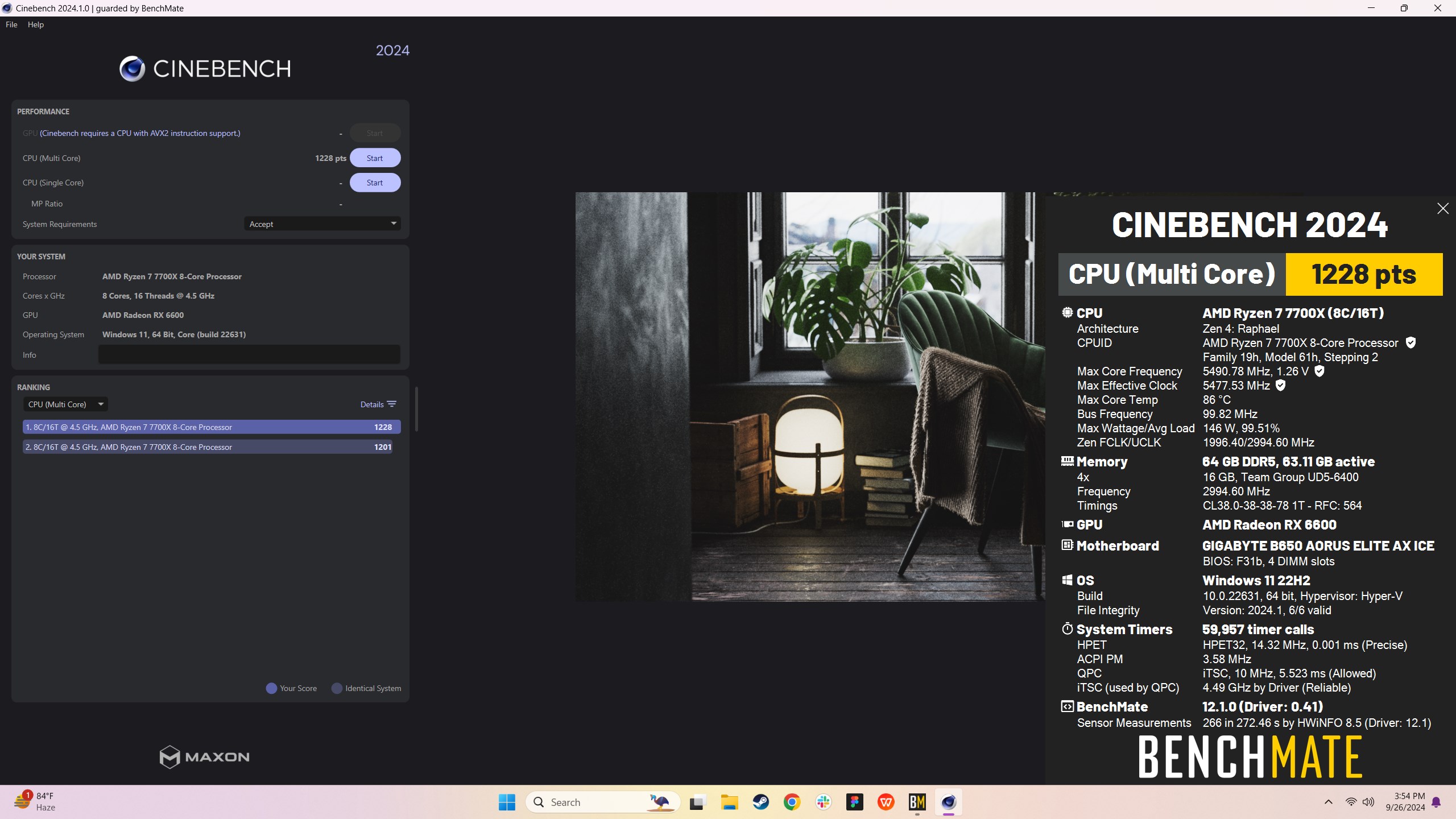Image resolution: width=1456 pixels, height=819 pixels.
Task: Click the AMD Radeon RX 6600 value in Your System
Action: (x=143, y=315)
